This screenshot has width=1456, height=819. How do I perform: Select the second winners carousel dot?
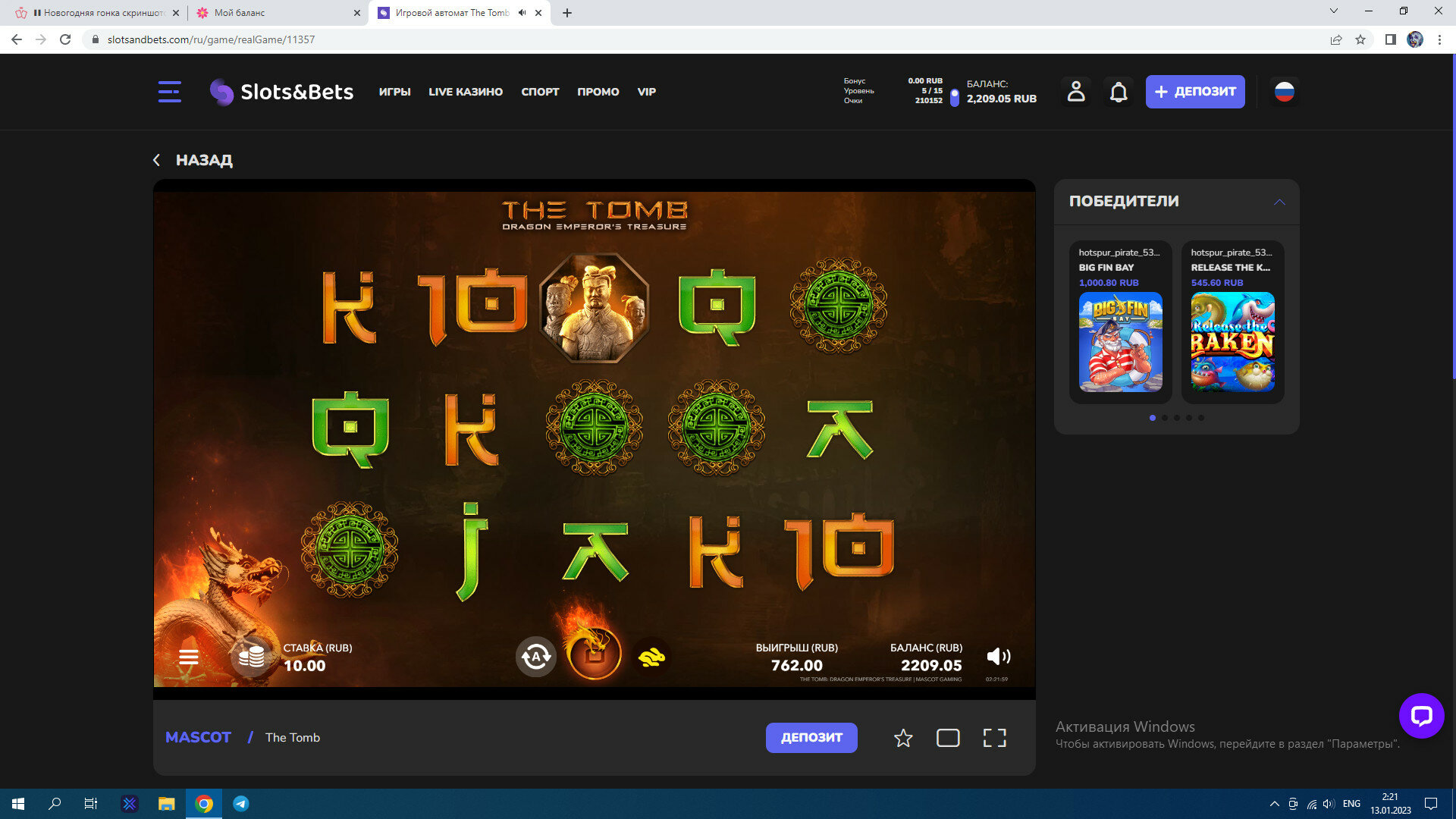point(1165,418)
